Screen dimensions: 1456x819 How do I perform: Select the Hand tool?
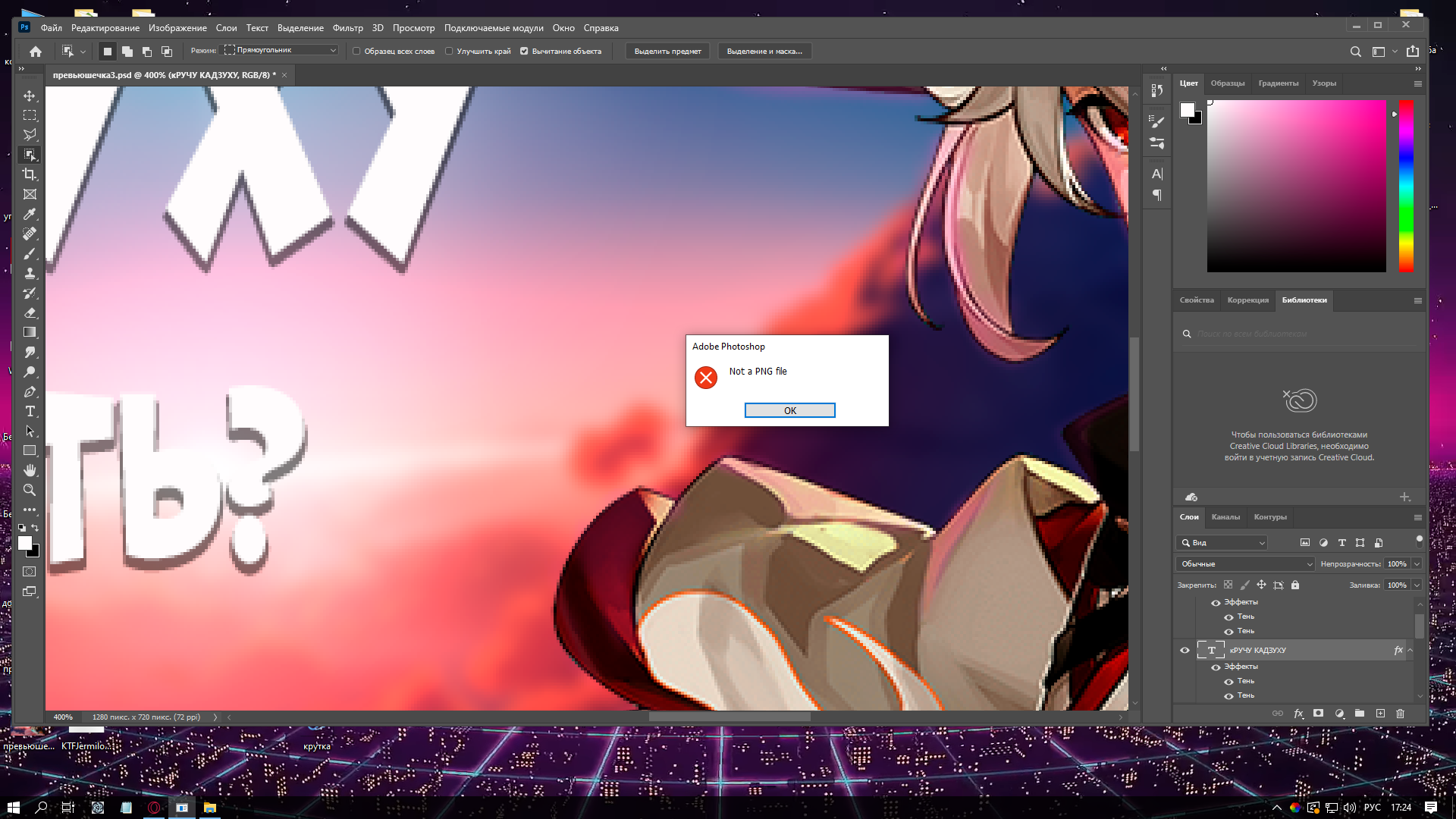(30, 470)
